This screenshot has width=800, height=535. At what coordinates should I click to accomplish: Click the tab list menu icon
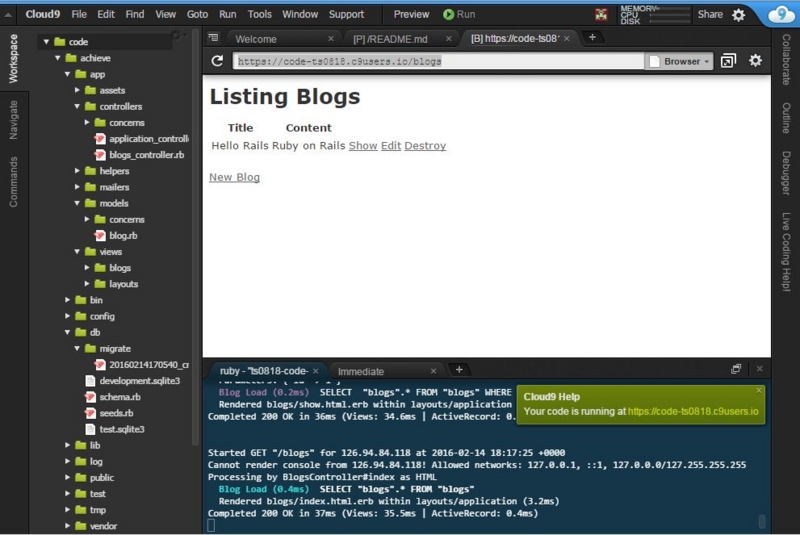[x=213, y=37]
